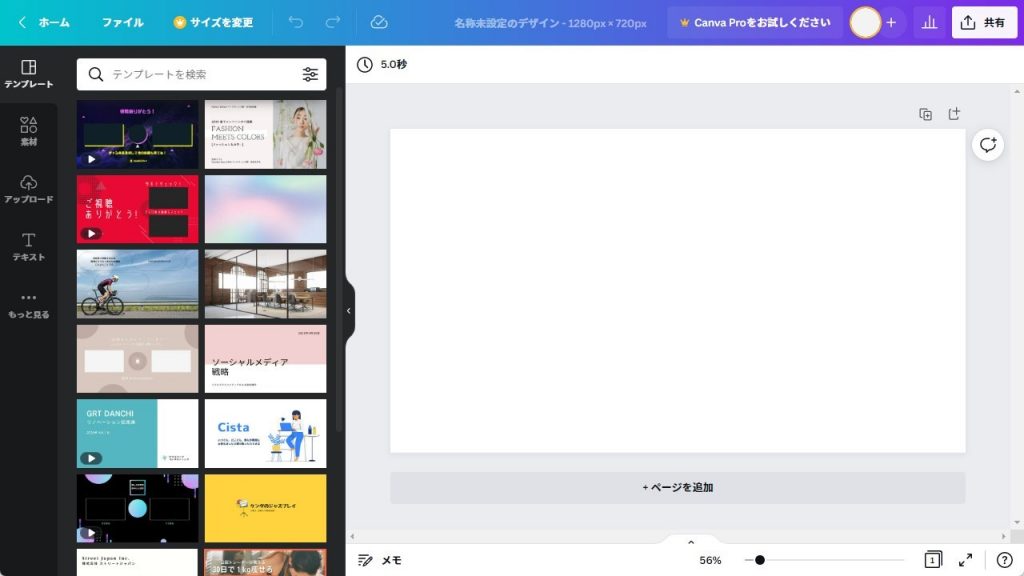Choose the red ご視聴ありがとう template
The height and width of the screenshot is (576, 1024).
pyautogui.click(x=137, y=209)
